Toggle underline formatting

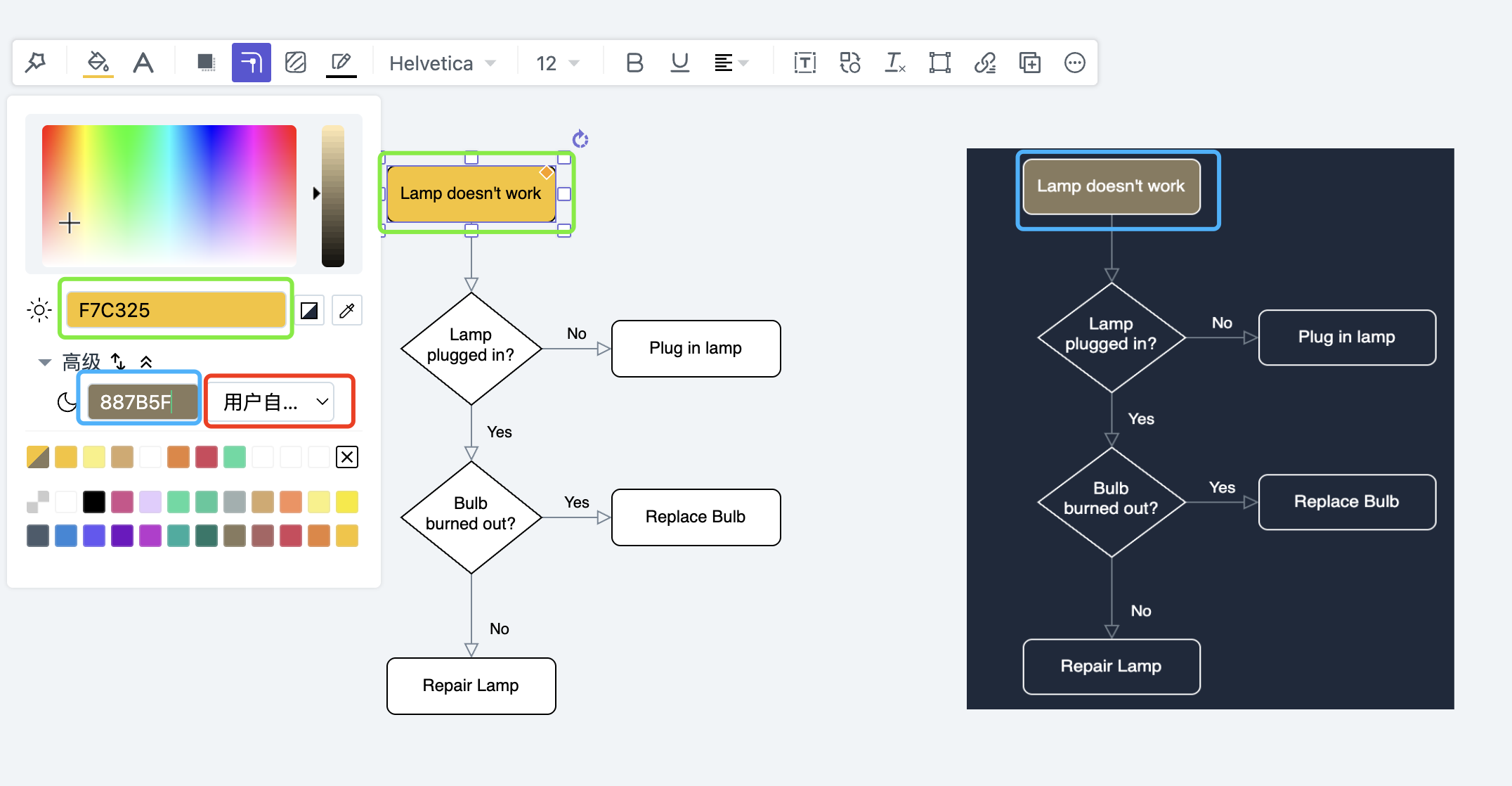tap(679, 63)
